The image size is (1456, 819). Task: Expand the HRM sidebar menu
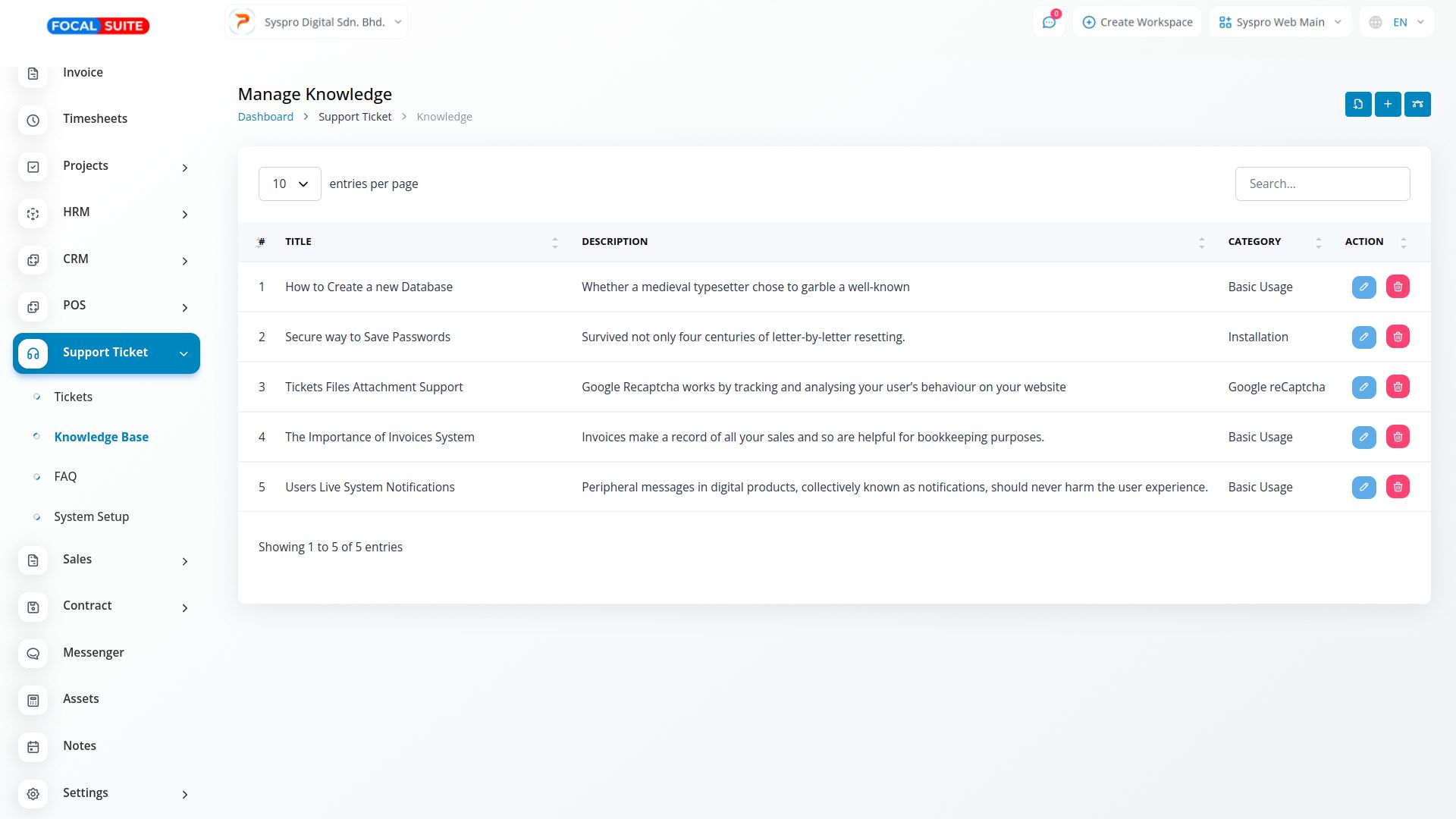pyautogui.click(x=106, y=212)
